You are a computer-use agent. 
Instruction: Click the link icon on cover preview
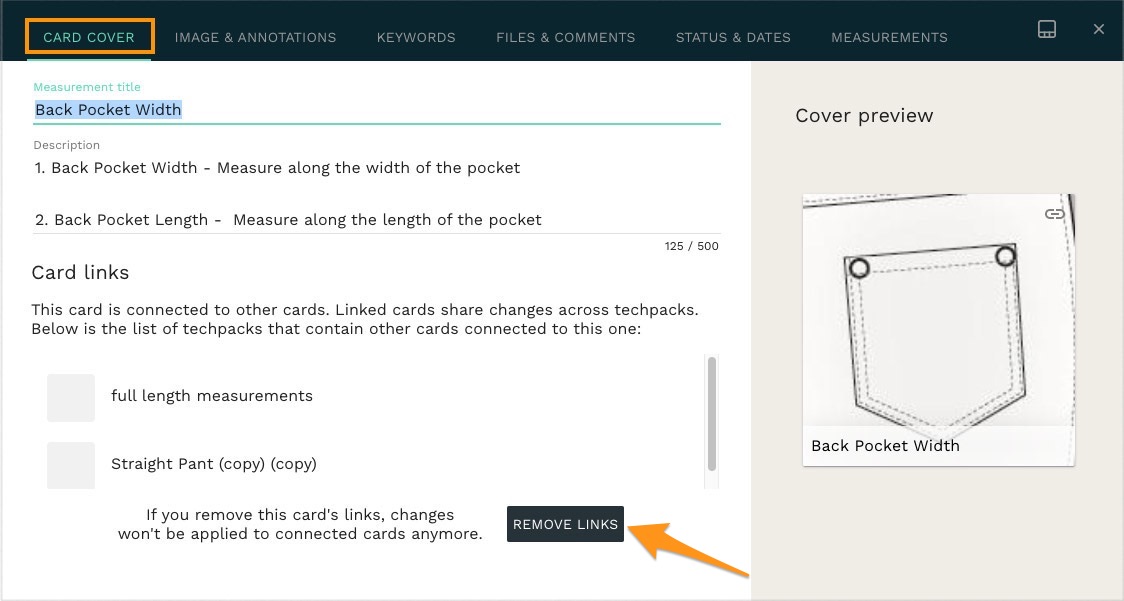pos(1054,214)
